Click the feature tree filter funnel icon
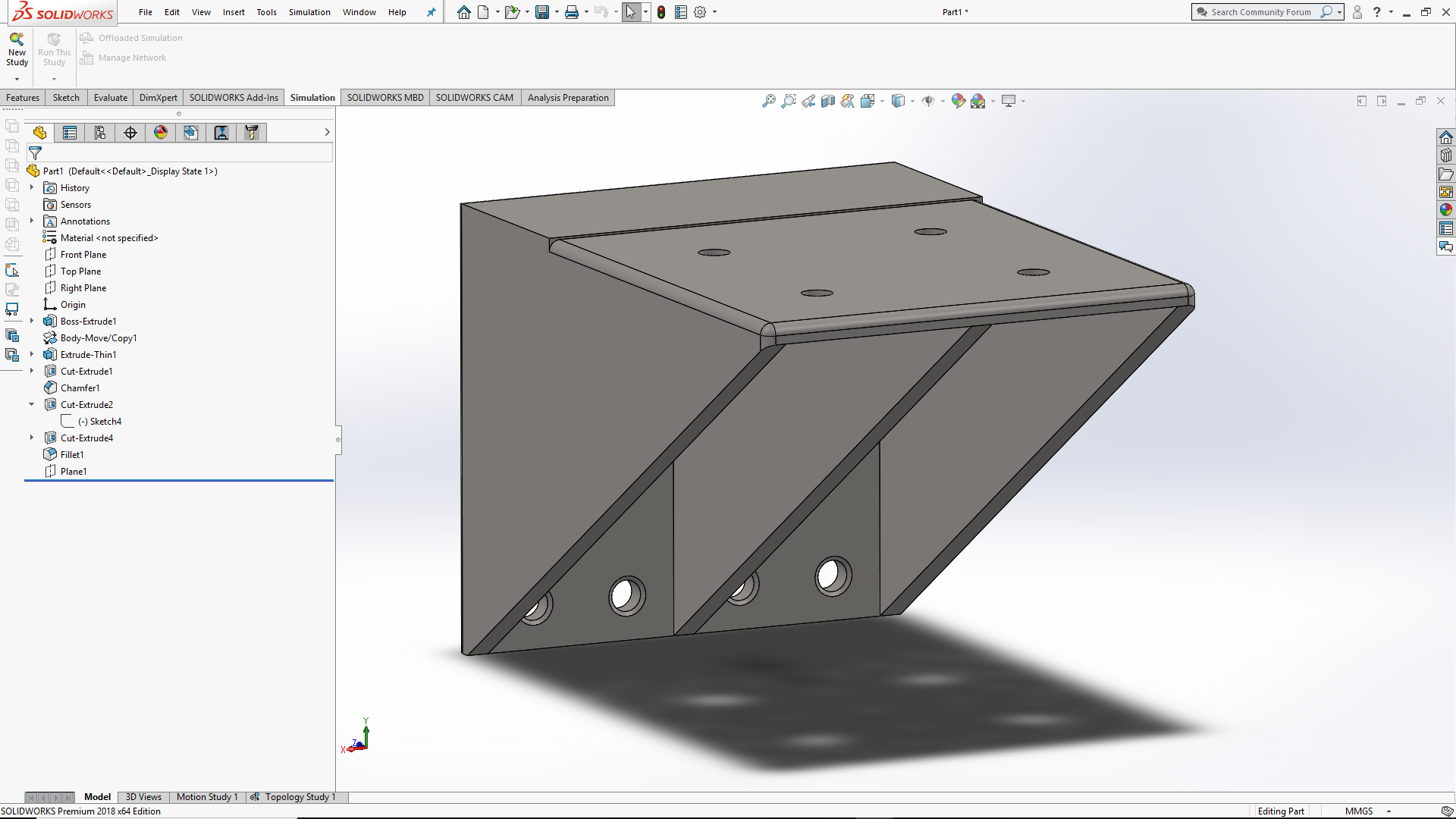Viewport: 1456px width, 819px height. click(x=35, y=152)
